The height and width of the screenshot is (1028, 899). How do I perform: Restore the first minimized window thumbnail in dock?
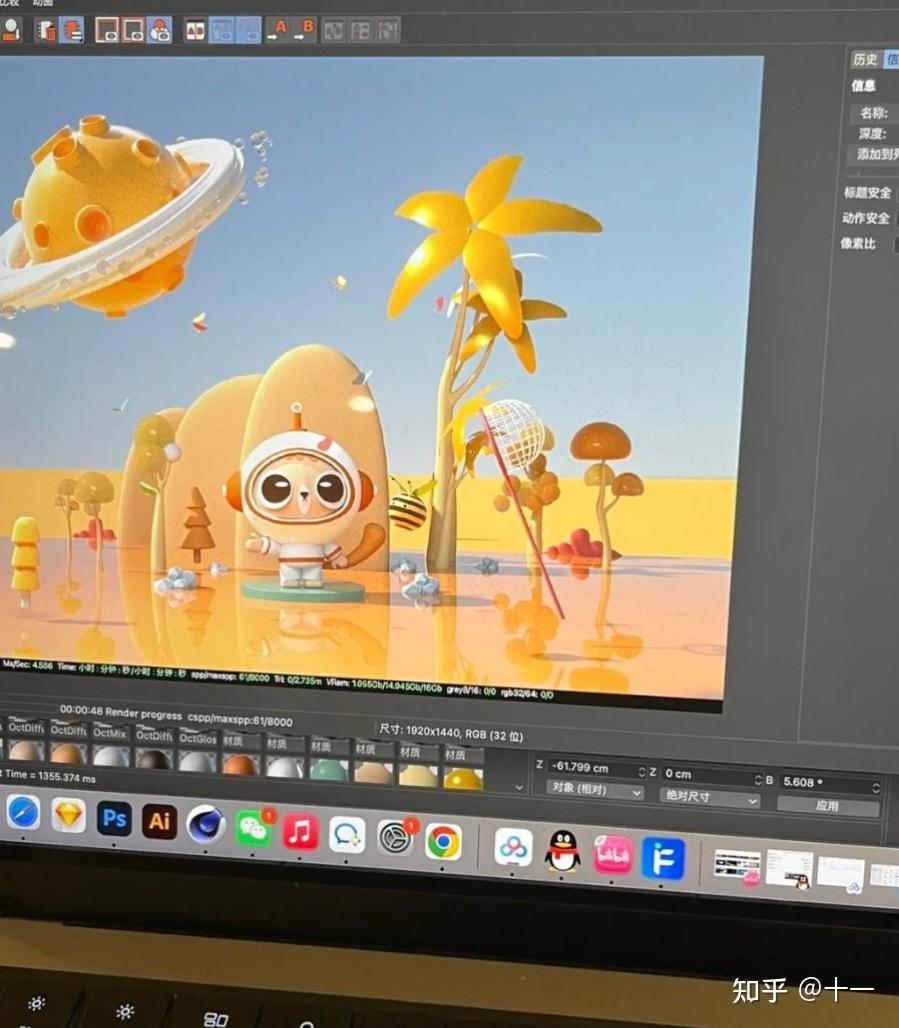tap(736, 867)
